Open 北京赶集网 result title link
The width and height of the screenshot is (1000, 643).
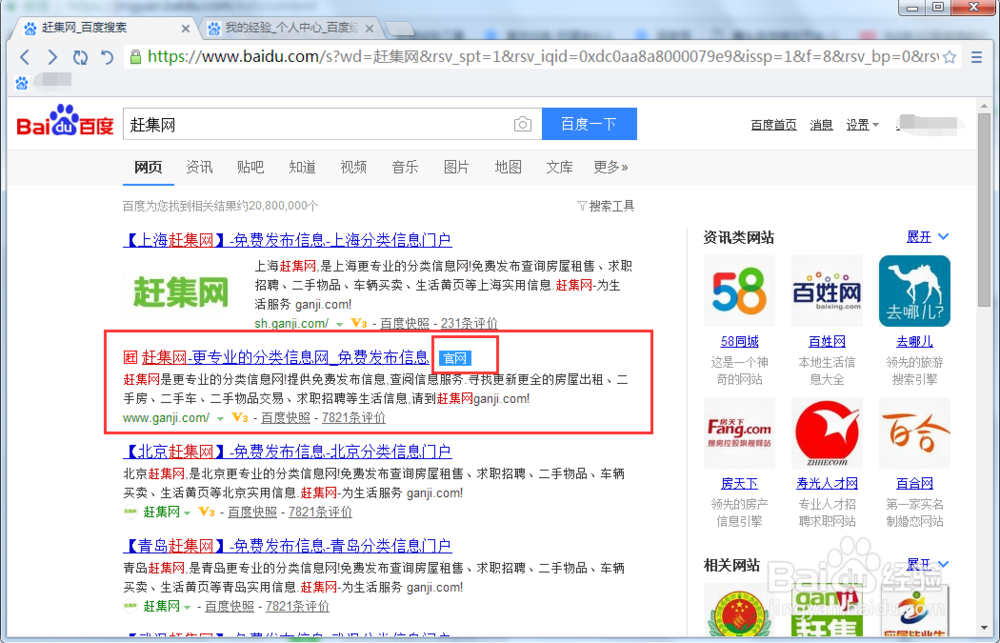click(x=287, y=452)
